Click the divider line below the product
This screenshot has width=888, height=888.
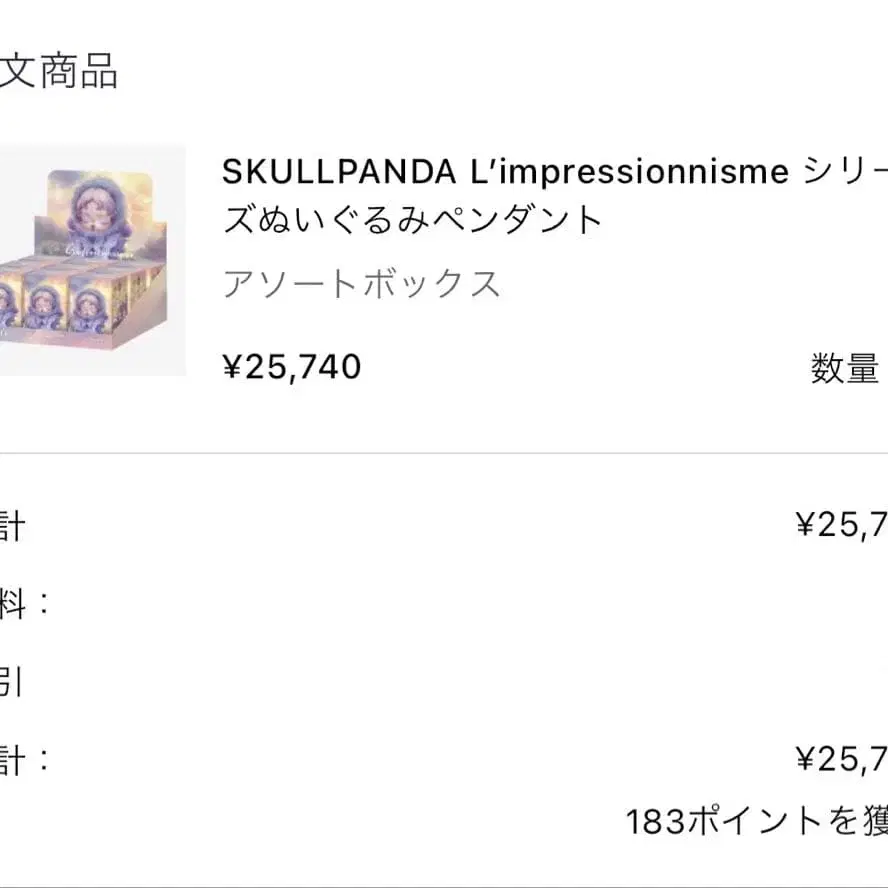[x=444, y=453]
